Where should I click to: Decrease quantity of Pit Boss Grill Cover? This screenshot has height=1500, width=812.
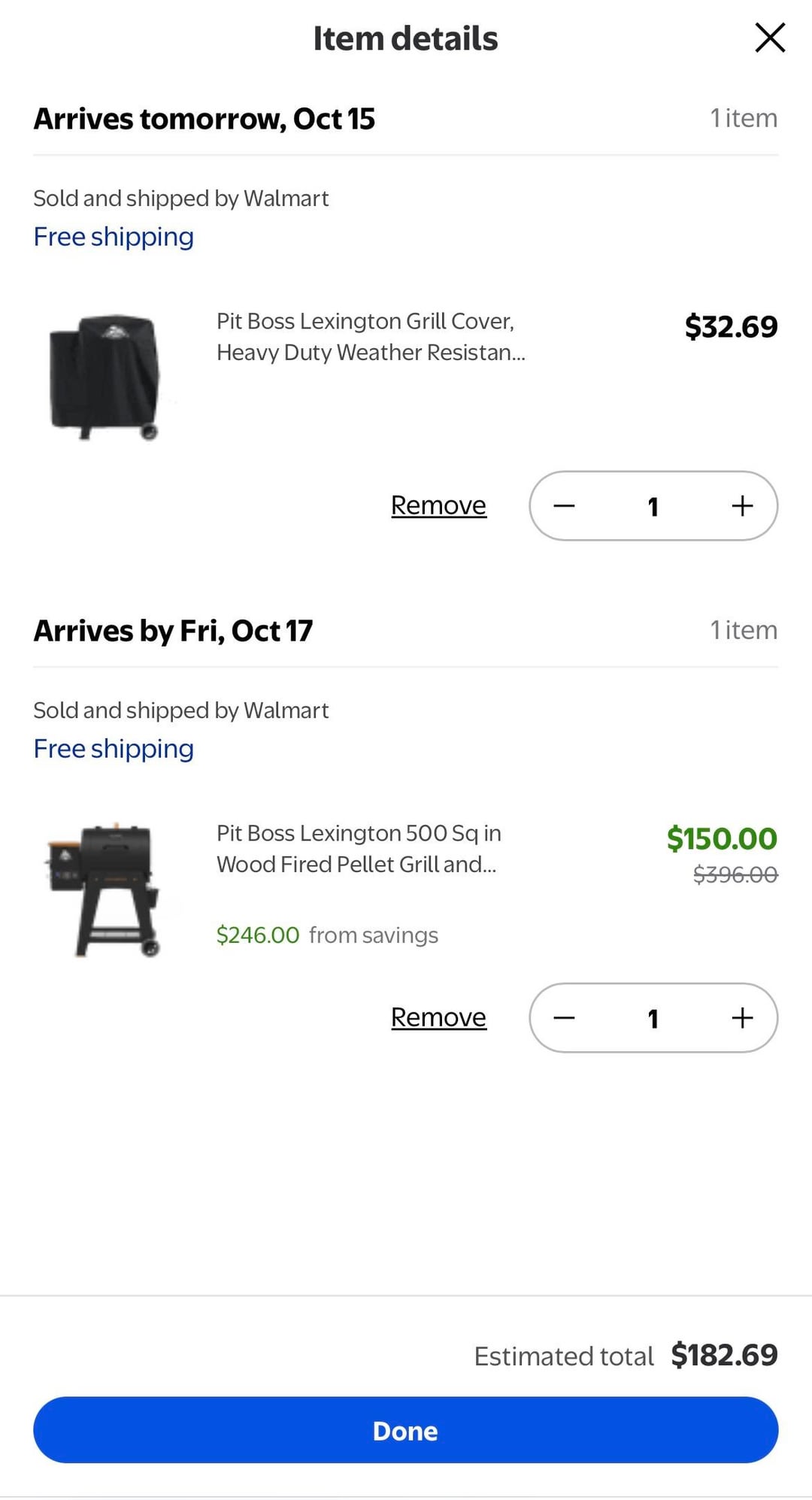point(565,506)
